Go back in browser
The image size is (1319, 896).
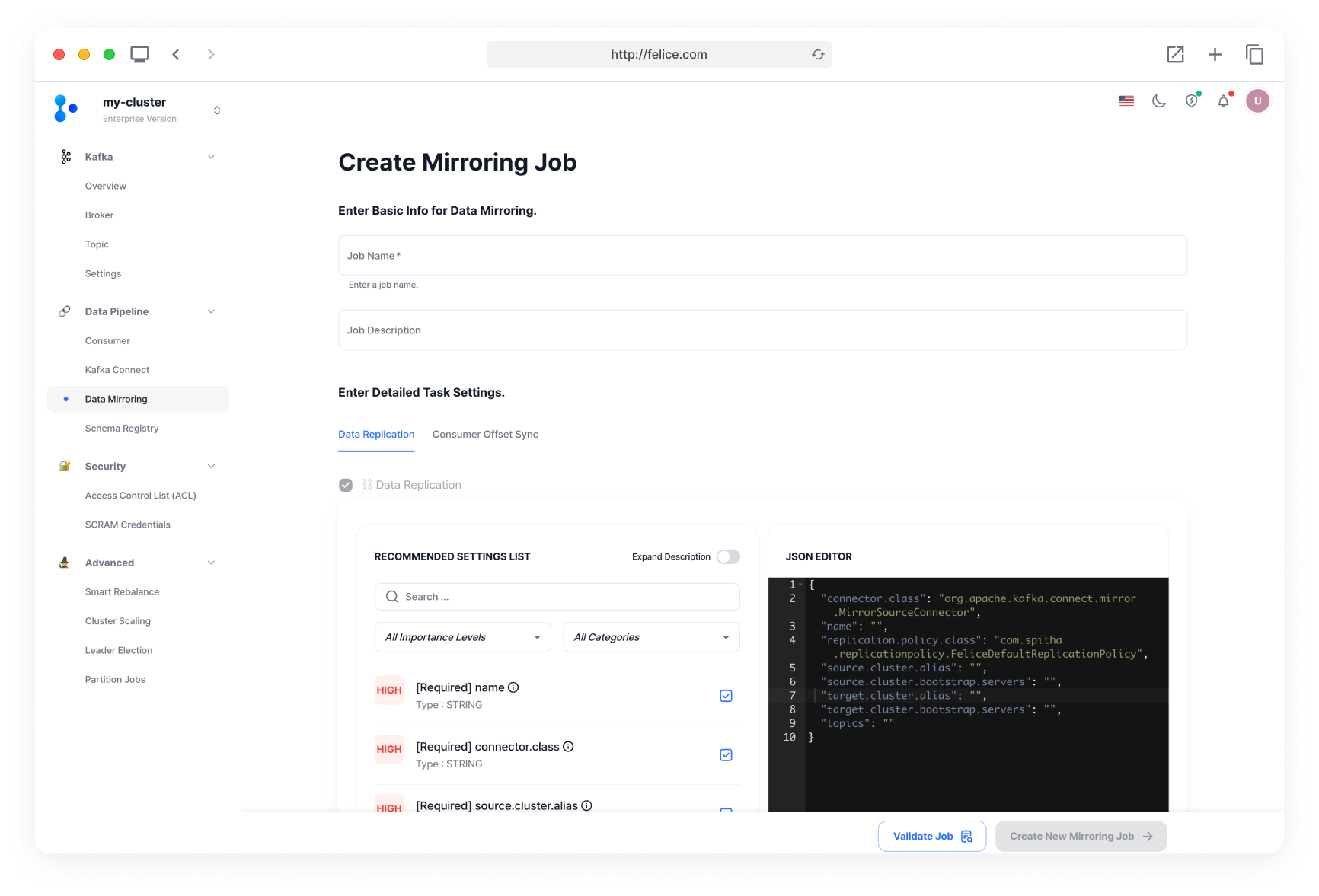pos(176,55)
